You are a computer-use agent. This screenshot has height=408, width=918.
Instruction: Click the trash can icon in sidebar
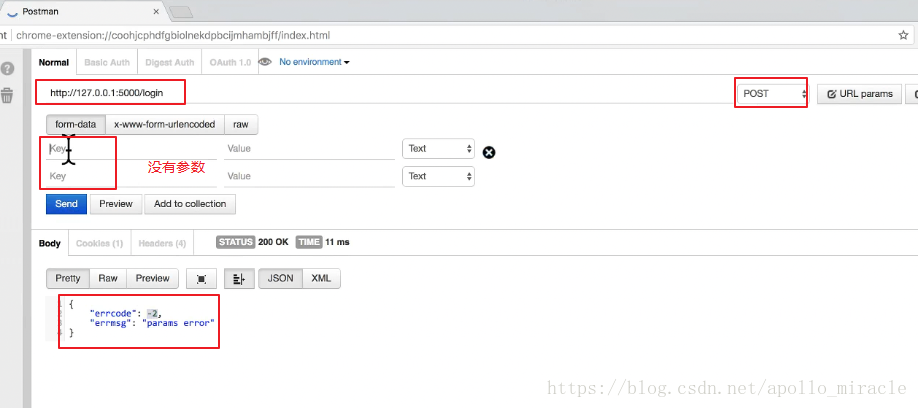pyautogui.click(x=7, y=95)
